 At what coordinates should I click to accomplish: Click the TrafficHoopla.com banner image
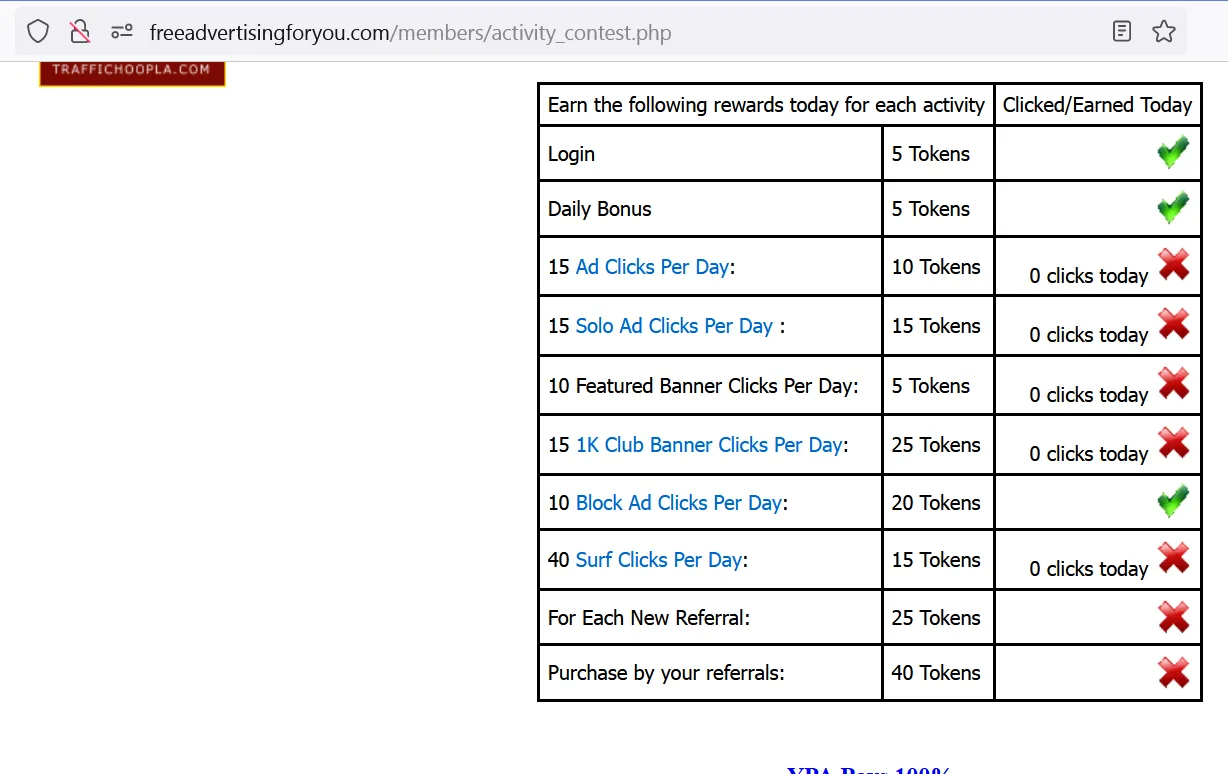[132, 73]
